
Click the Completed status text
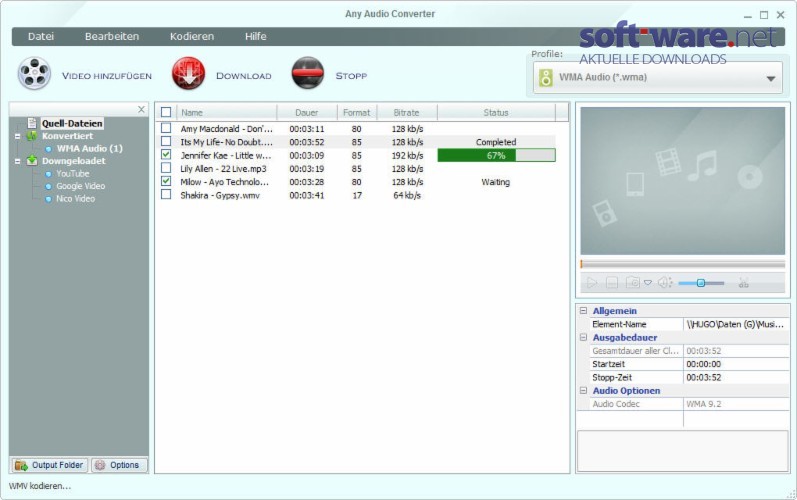pos(496,142)
